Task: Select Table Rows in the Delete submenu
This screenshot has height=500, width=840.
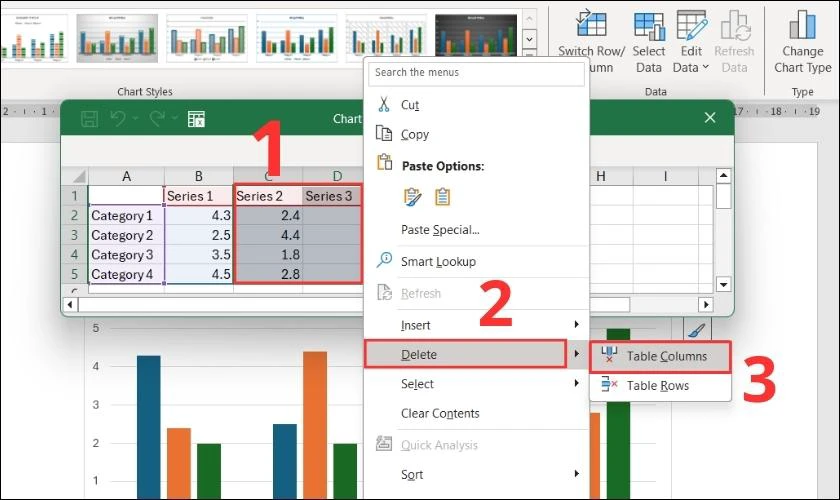Action: (661, 385)
